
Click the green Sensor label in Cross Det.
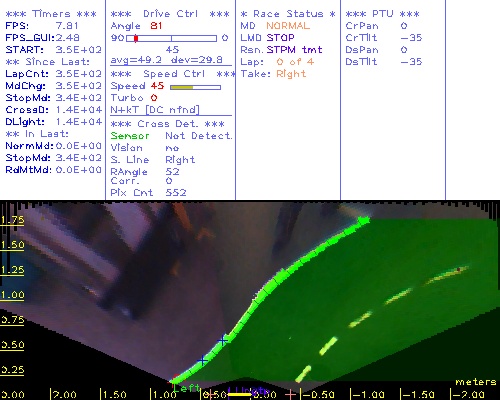(x=130, y=136)
